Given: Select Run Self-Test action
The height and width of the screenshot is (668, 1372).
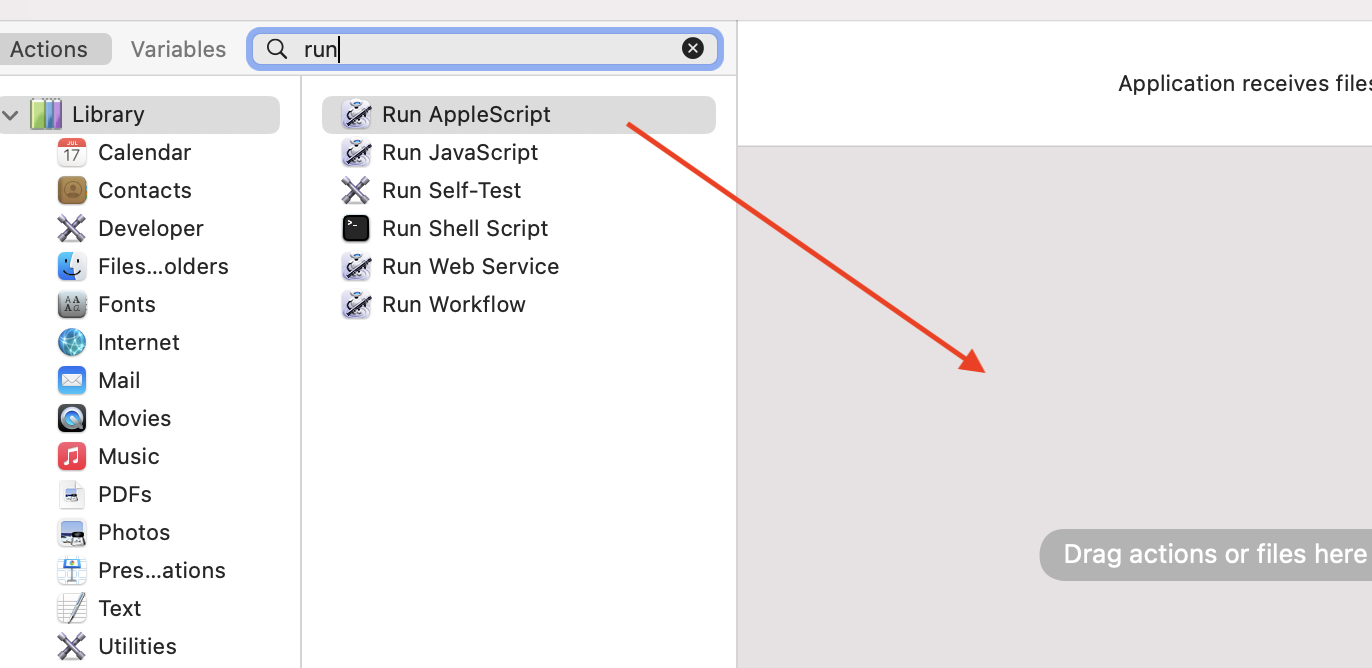Looking at the screenshot, I should 451,191.
